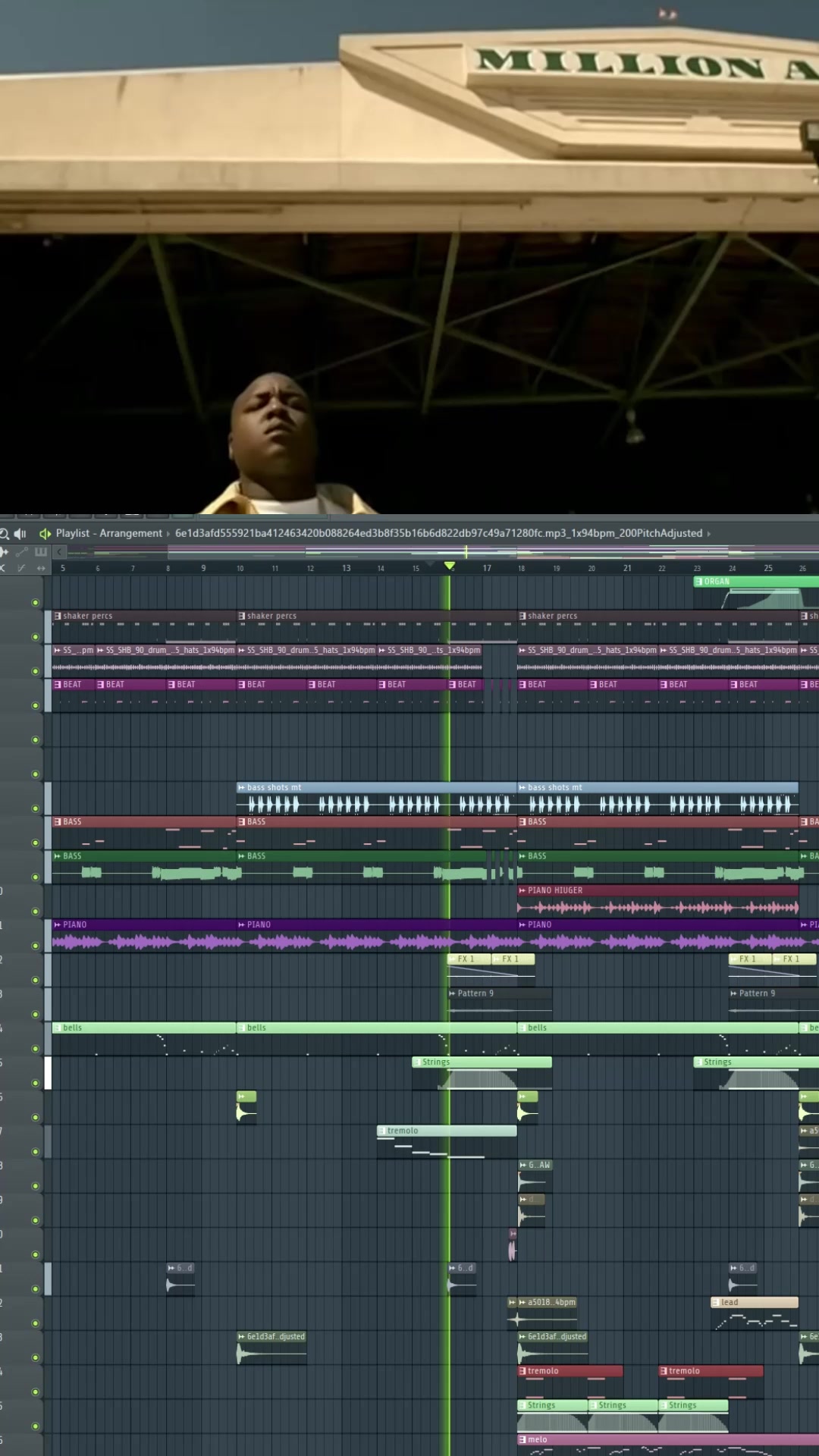Expand arrow after Playlist - Arrangement
The height and width of the screenshot is (1456, 819).
click(168, 534)
